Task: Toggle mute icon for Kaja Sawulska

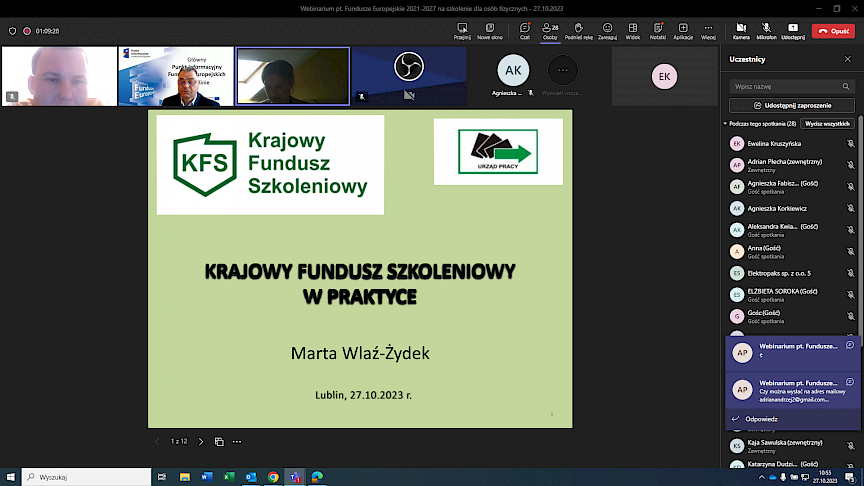Action: (850, 446)
